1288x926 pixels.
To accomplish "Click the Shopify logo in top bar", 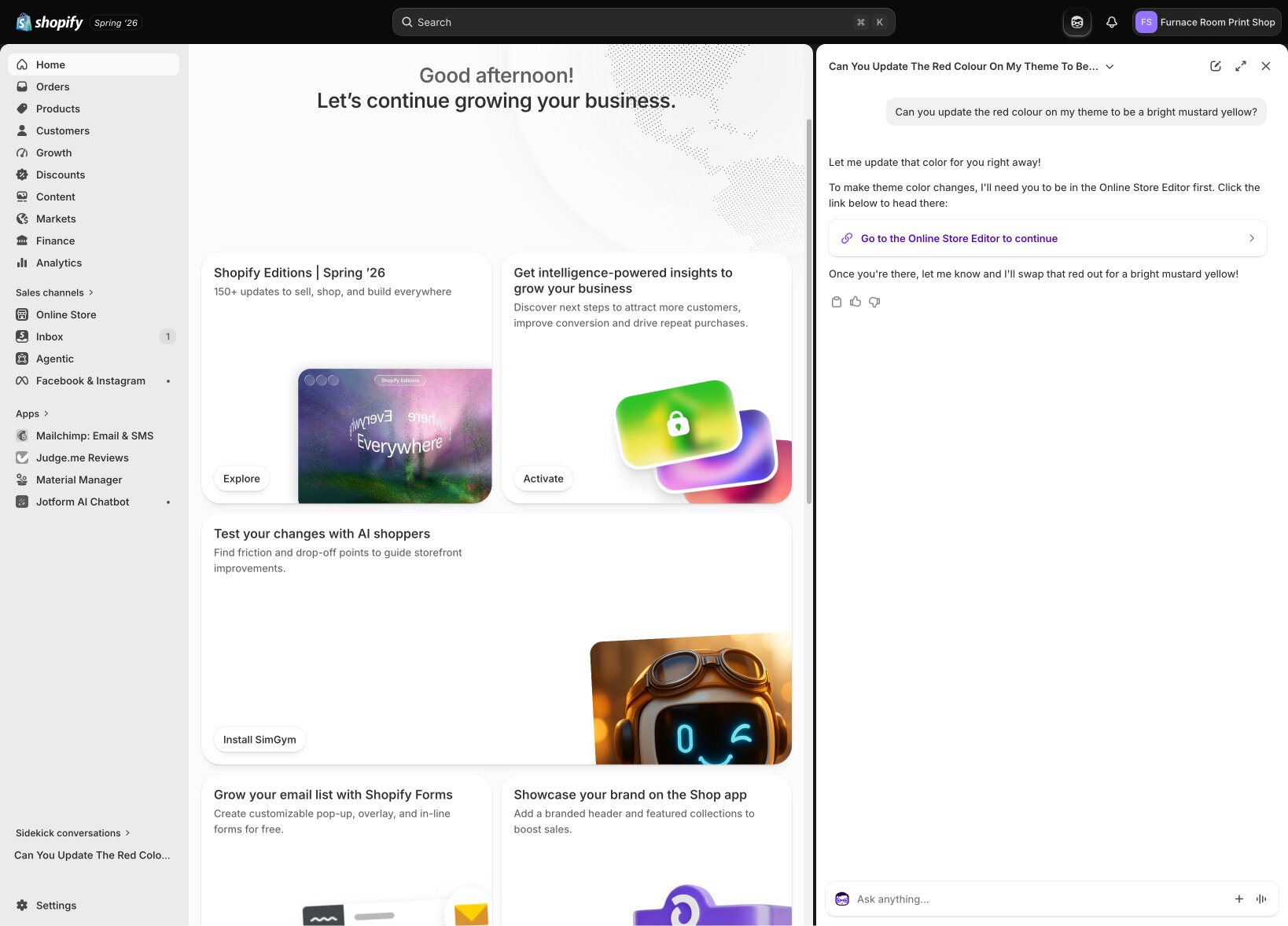I will 50,22.
